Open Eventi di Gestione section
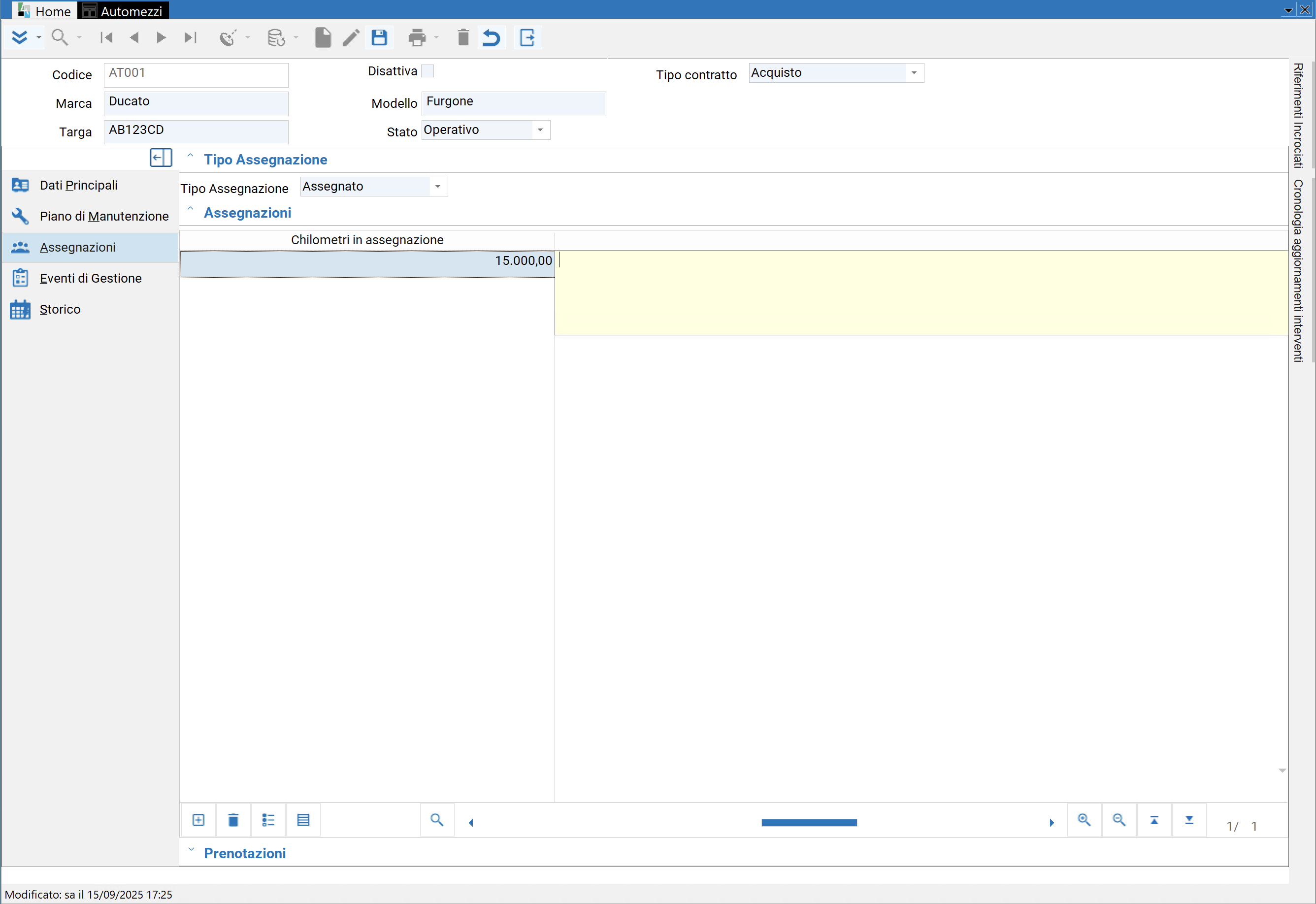Screen dimensions: 1316x904 91,278
